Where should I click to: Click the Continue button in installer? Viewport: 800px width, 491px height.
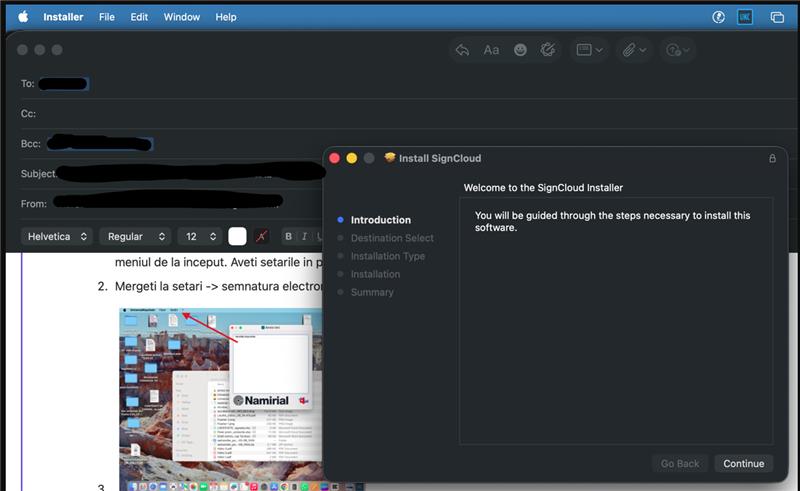tap(743, 463)
